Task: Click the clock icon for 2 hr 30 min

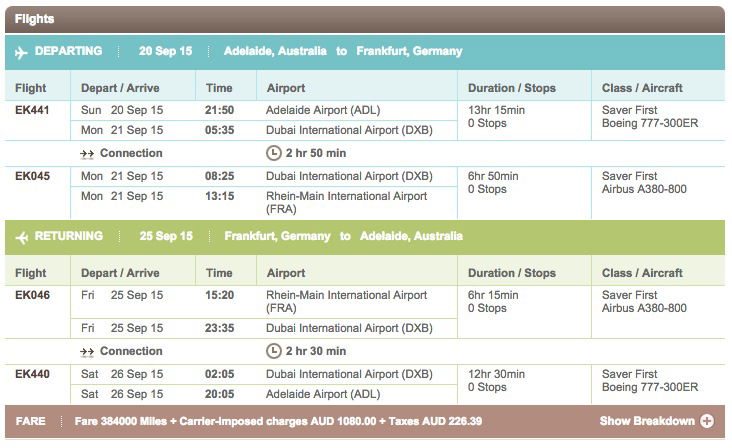Action: [x=274, y=351]
